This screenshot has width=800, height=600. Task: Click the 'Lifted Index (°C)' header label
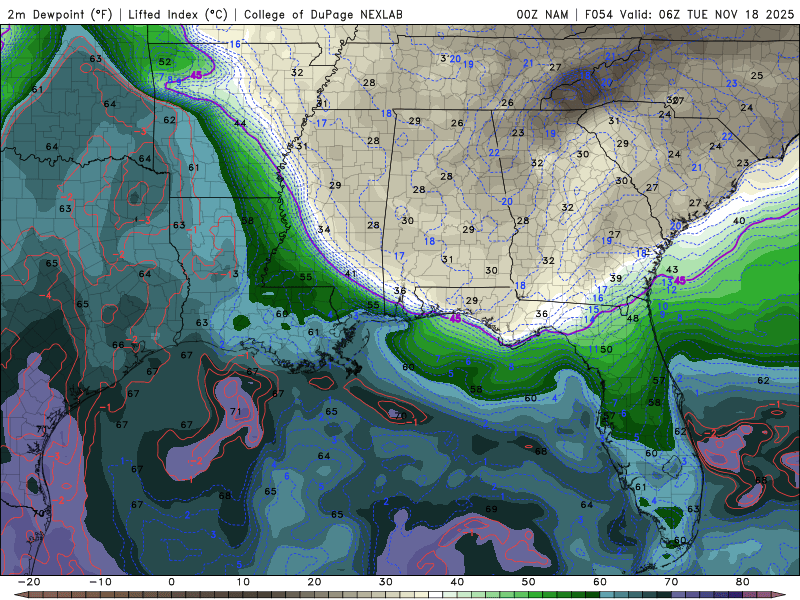[x=178, y=15]
